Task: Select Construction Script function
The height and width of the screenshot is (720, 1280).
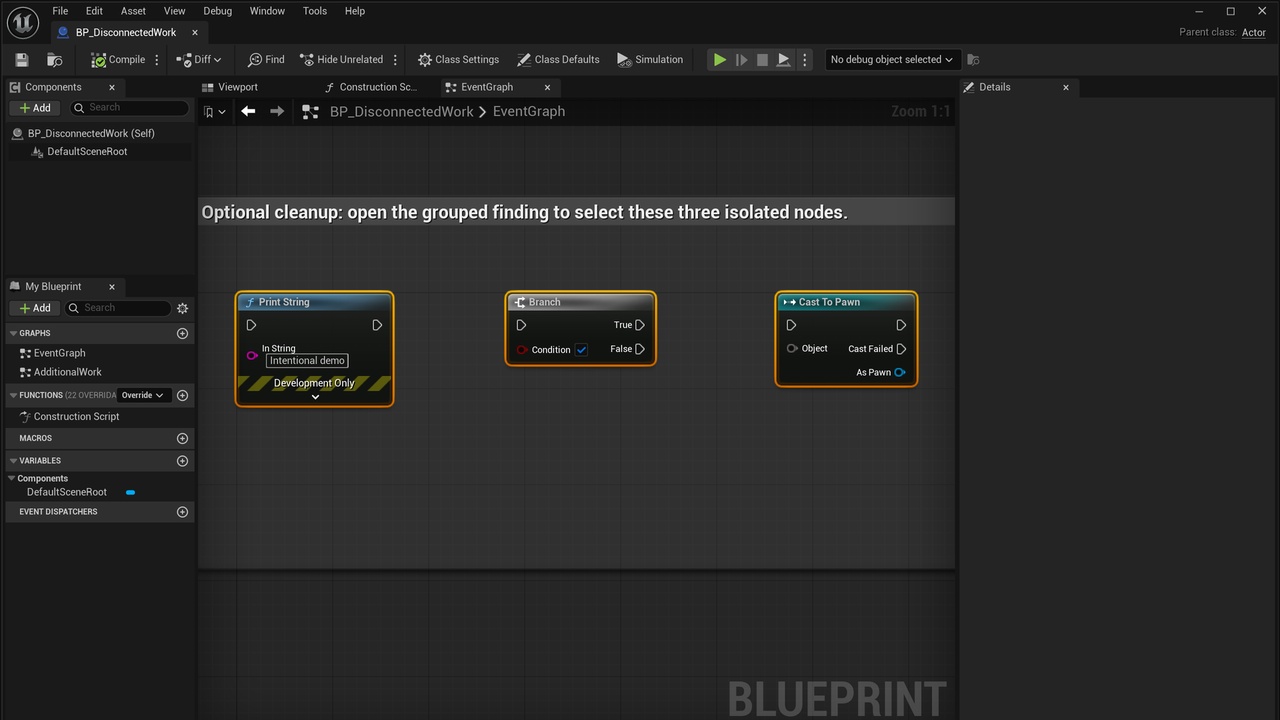Action: click(76, 417)
